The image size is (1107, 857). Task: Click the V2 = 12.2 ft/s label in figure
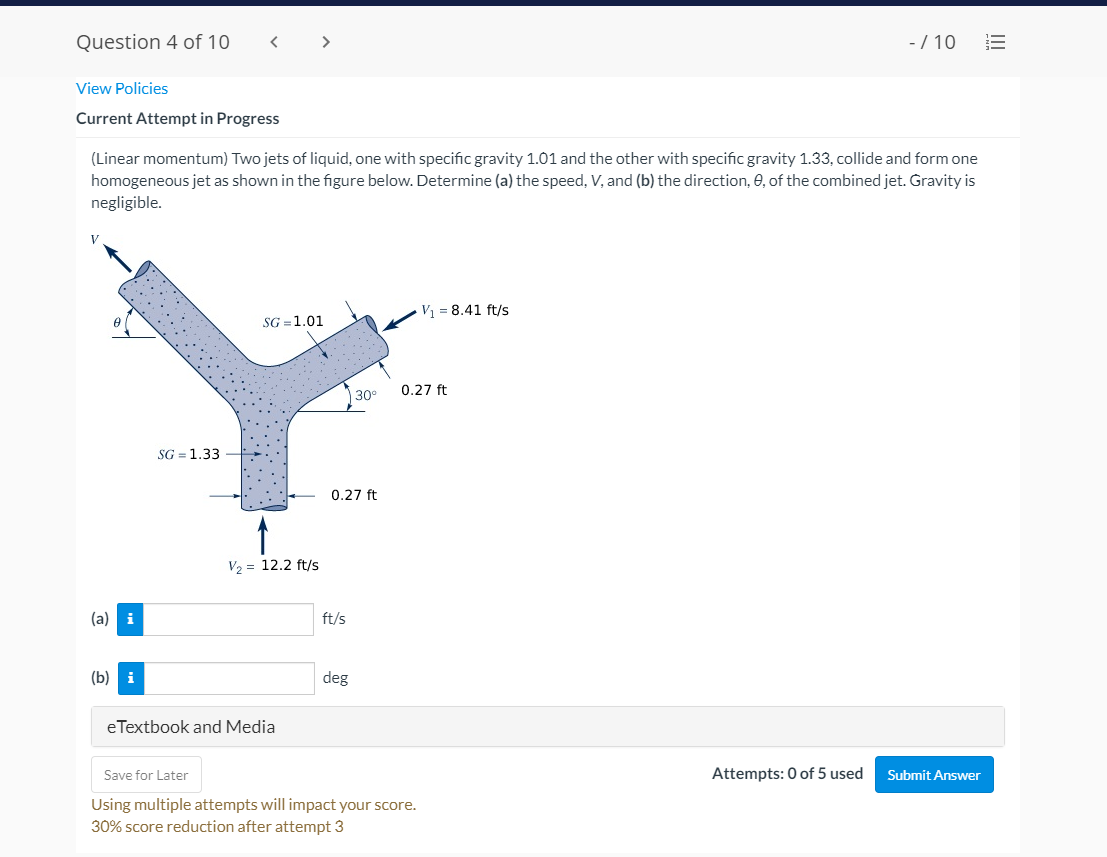[274, 564]
